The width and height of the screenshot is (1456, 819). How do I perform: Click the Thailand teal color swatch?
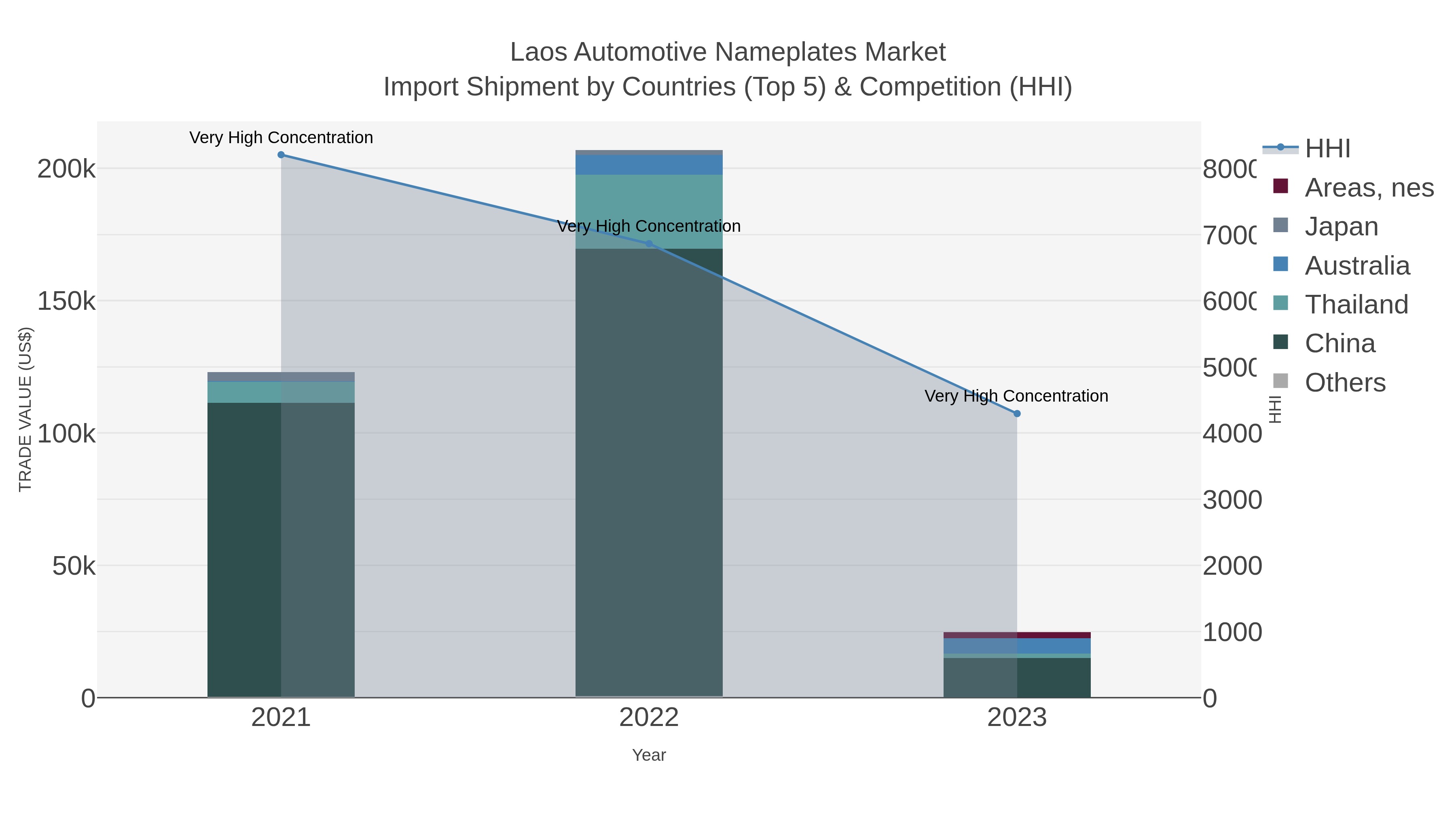click(x=1280, y=303)
